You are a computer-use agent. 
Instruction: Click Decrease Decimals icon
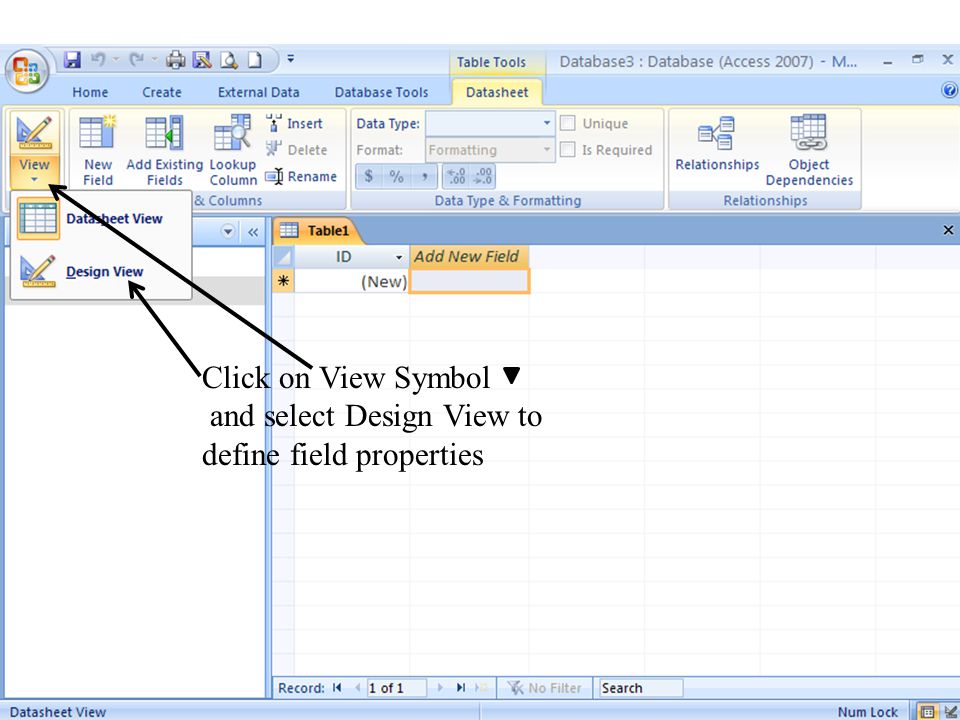482,176
